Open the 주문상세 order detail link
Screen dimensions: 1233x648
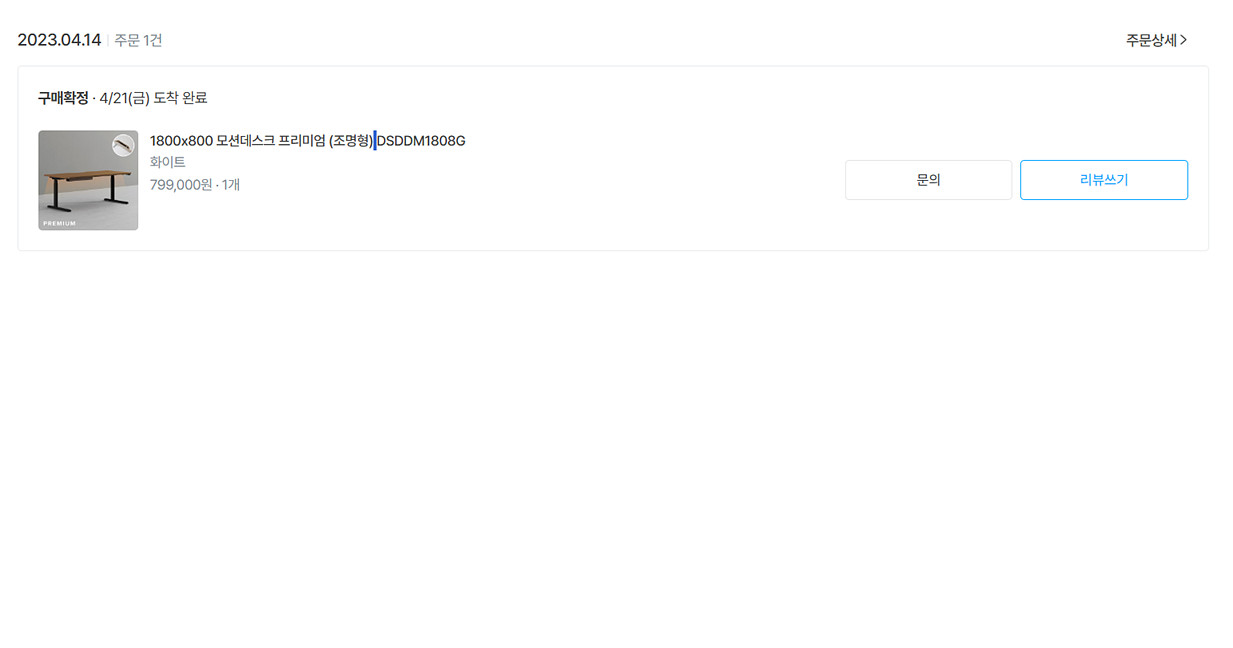[1157, 40]
